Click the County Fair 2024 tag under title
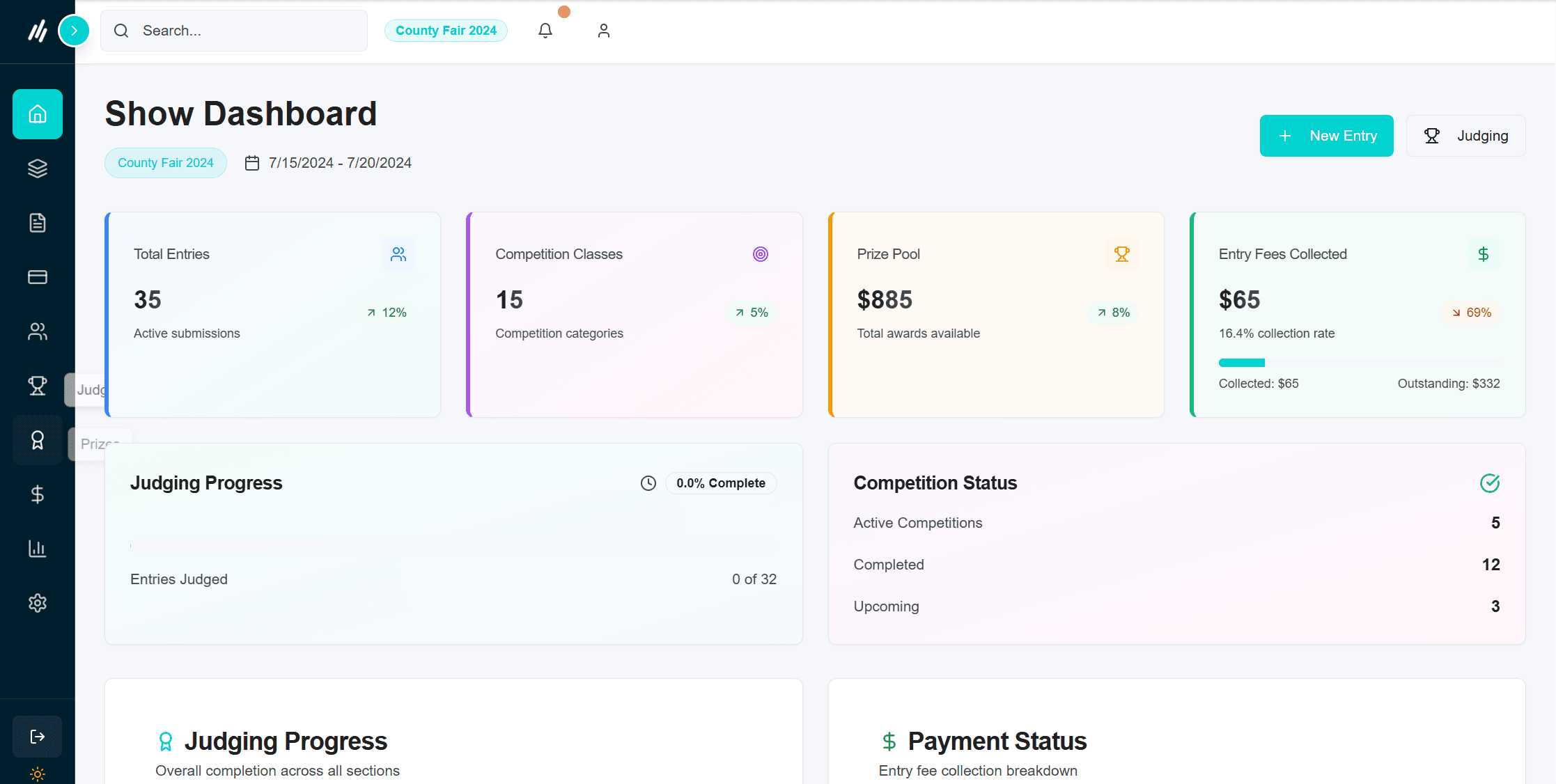1556x784 pixels. pos(166,163)
